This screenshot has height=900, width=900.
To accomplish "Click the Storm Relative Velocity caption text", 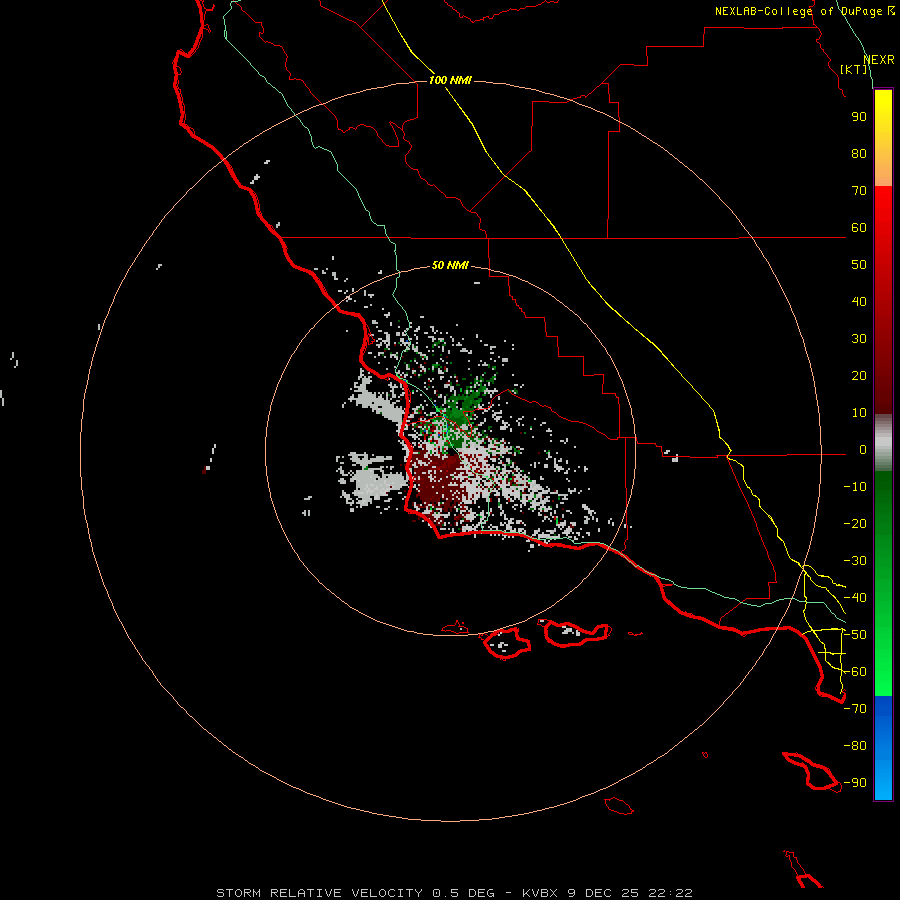I will point(455,893).
